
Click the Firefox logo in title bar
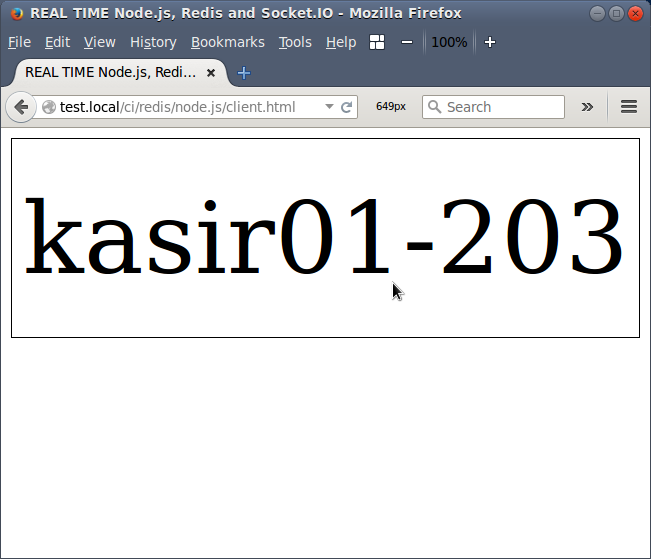click(x=17, y=14)
